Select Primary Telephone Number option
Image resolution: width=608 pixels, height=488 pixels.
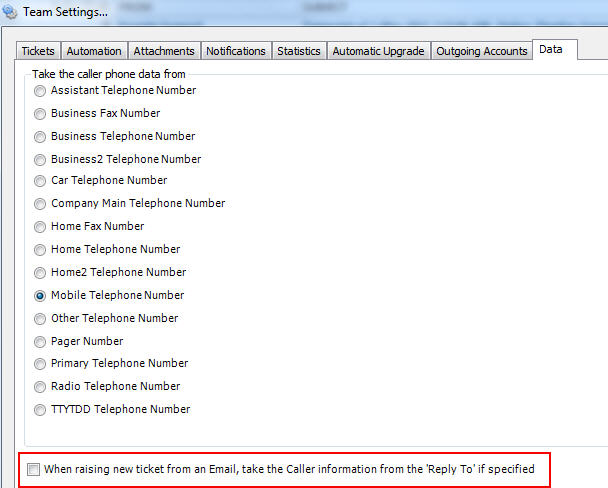coord(40,364)
